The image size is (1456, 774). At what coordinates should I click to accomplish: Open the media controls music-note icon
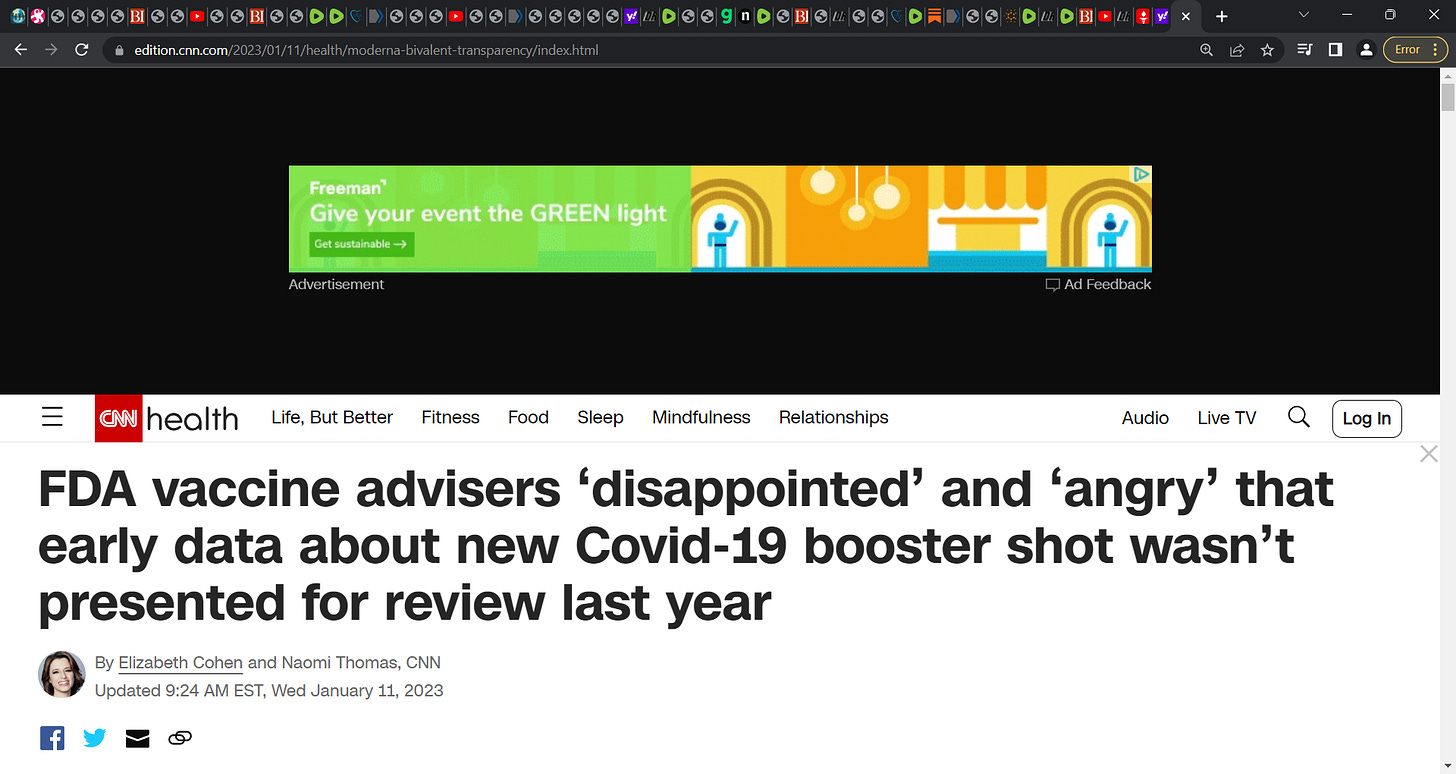click(1304, 49)
